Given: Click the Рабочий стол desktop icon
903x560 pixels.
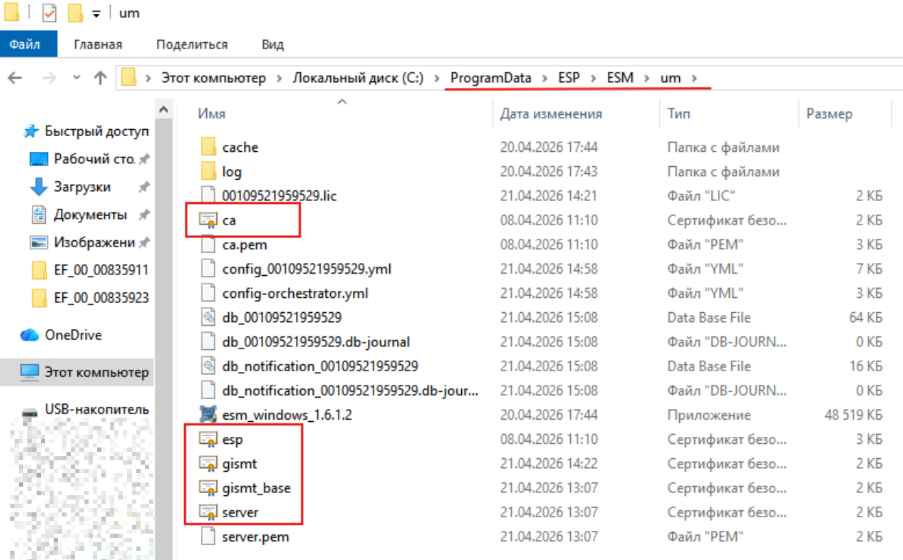Looking at the screenshot, I should click(x=39, y=159).
